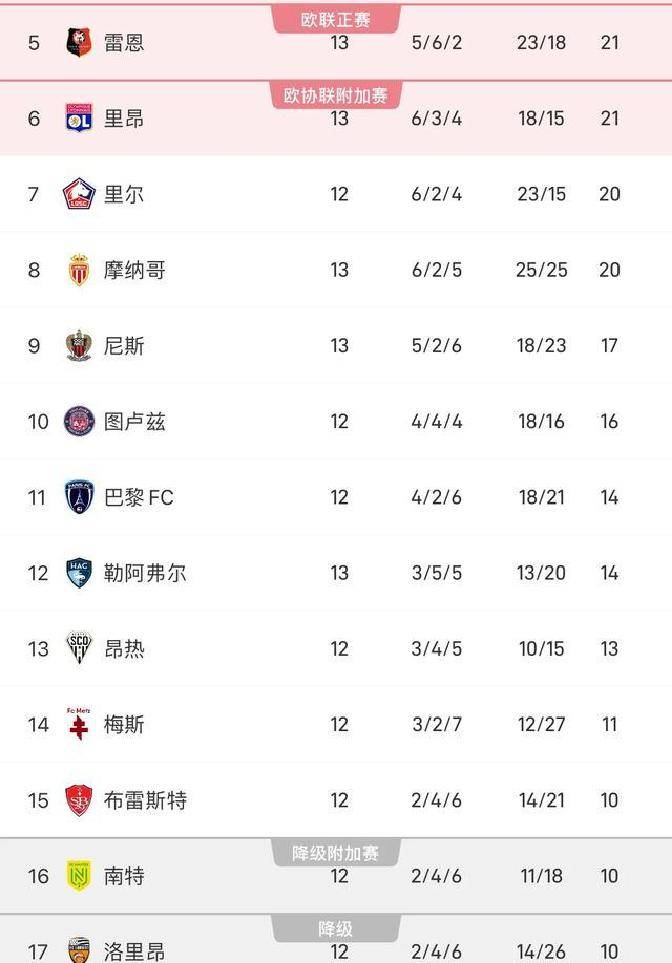672x963 pixels.
Task: Open the 摩纳哥 team name link
Action: [x=135, y=270]
